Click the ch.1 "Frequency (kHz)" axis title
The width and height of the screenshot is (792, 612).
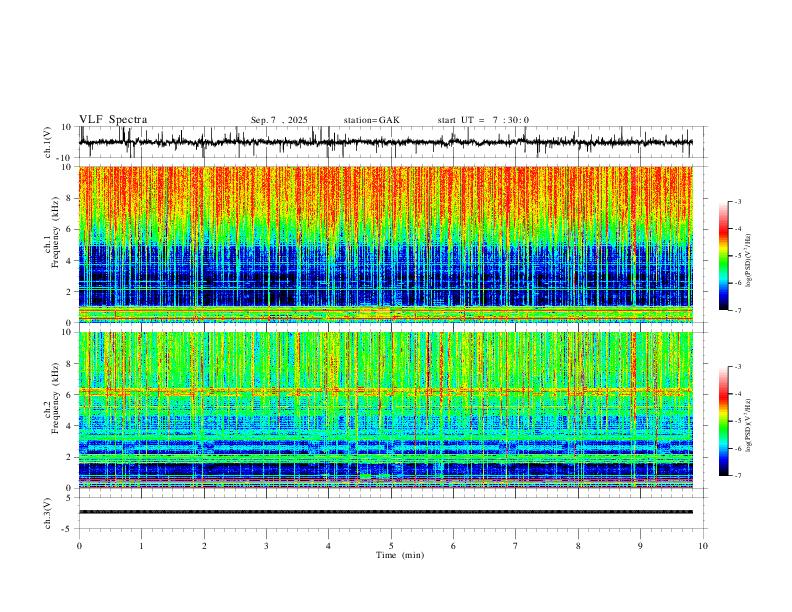pyautogui.click(x=55, y=233)
